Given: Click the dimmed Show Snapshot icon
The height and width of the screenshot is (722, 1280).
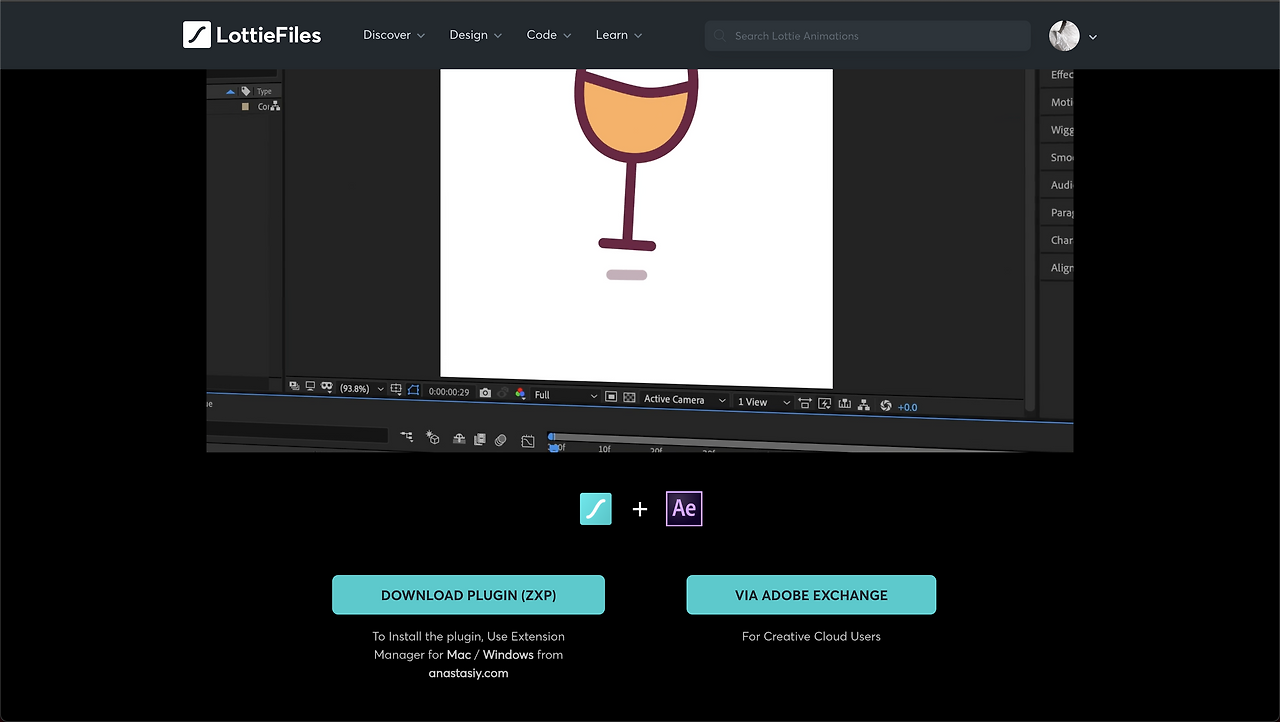Looking at the screenshot, I should tap(503, 393).
